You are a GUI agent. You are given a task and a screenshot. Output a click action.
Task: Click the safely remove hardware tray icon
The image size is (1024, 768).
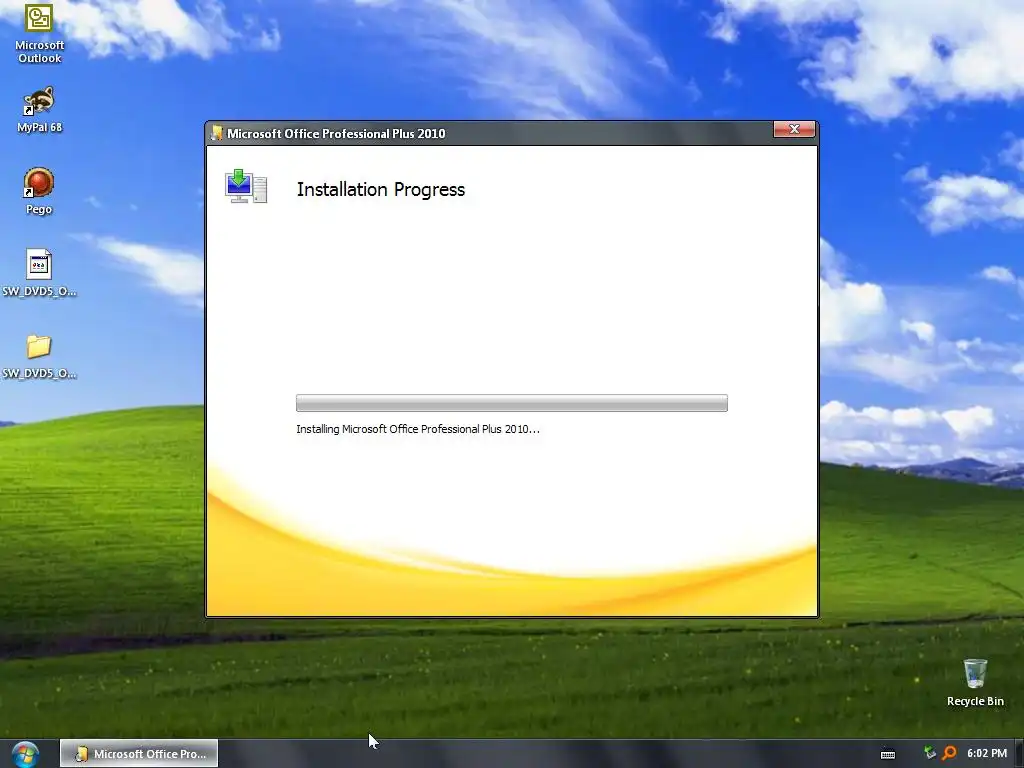point(930,753)
